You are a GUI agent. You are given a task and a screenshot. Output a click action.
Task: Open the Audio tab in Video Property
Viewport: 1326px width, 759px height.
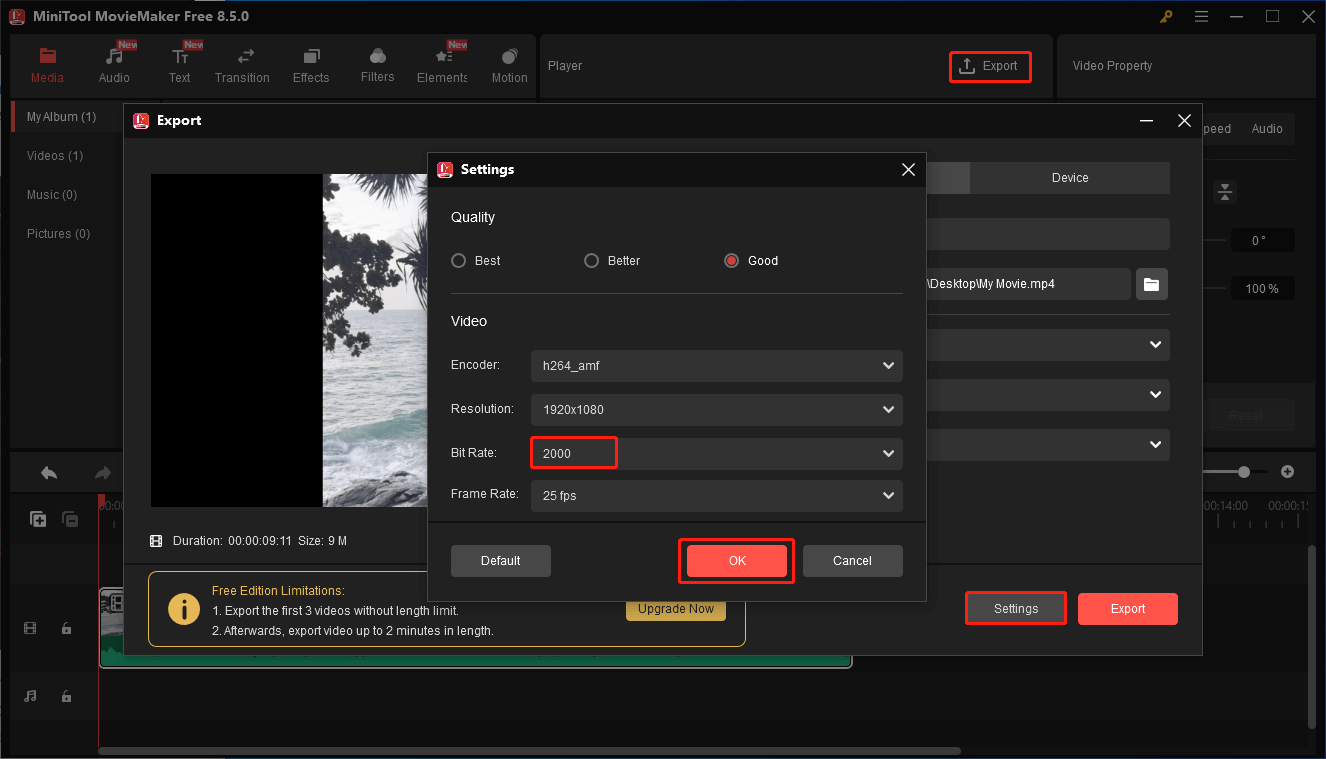click(1266, 128)
